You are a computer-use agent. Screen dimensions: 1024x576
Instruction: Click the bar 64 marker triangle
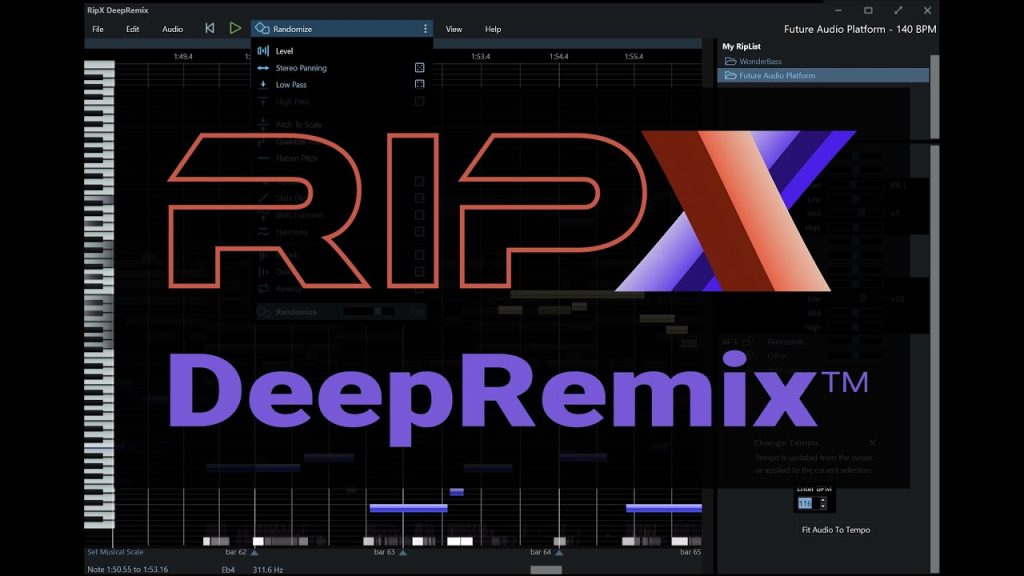(559, 552)
